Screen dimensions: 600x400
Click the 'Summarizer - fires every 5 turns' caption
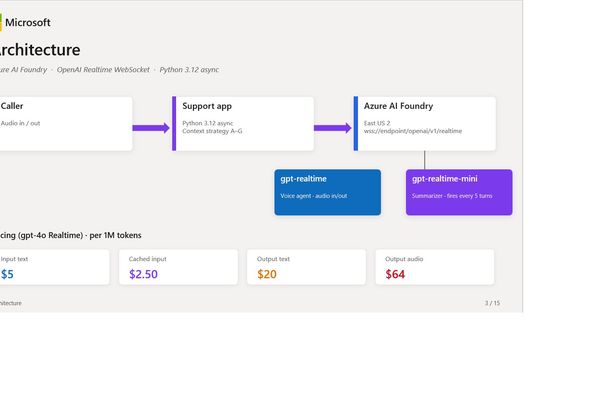click(452, 196)
